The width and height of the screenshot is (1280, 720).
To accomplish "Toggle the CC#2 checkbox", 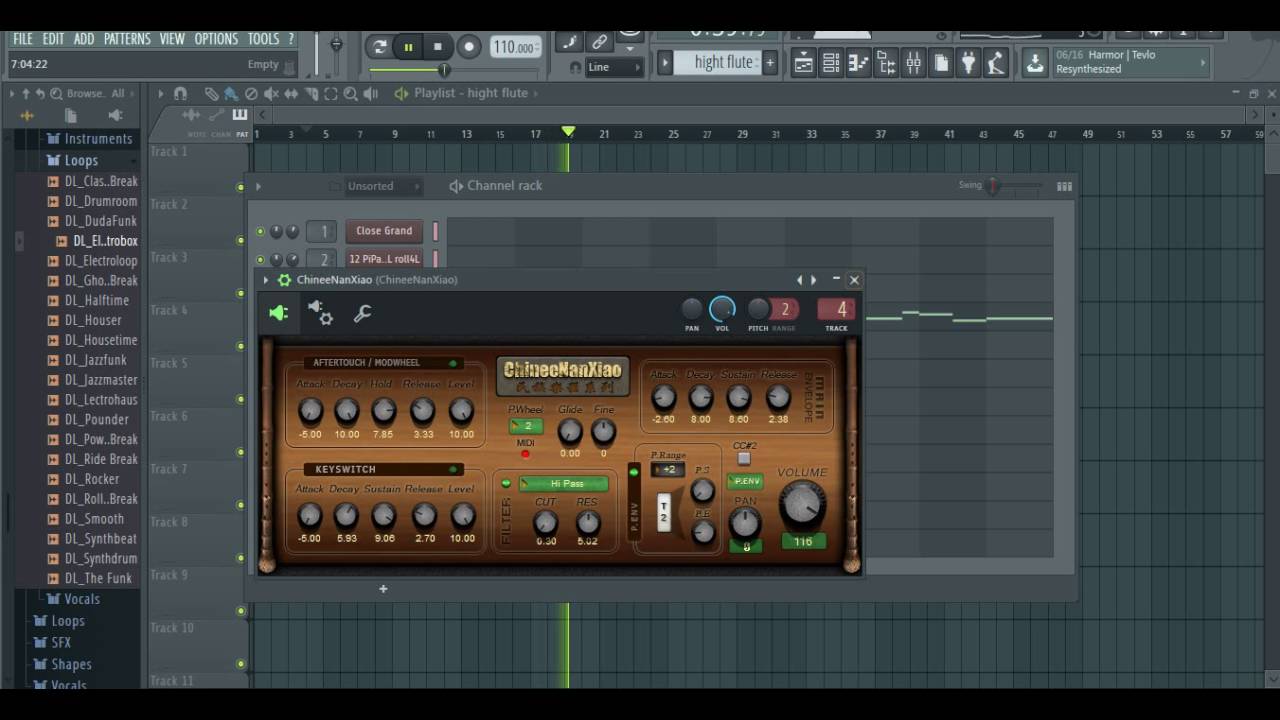I will (744, 459).
